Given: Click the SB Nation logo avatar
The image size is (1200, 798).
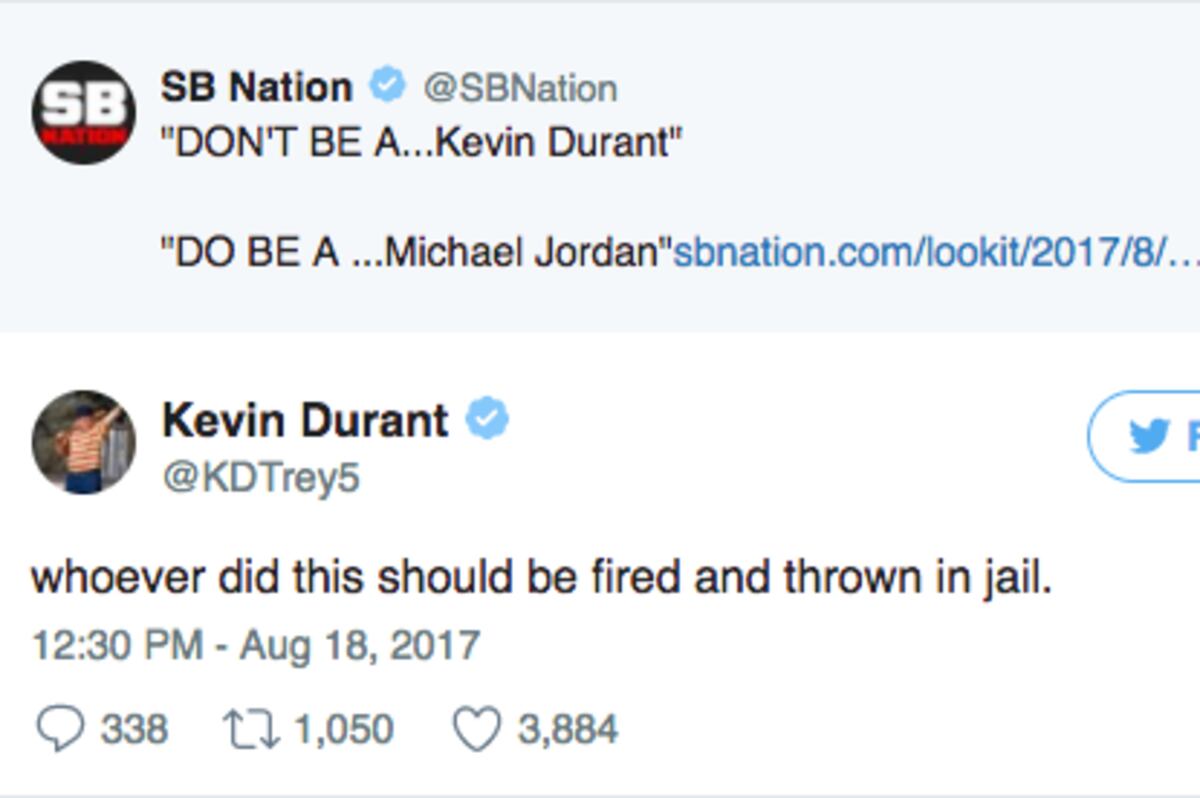Looking at the screenshot, I should point(84,112).
